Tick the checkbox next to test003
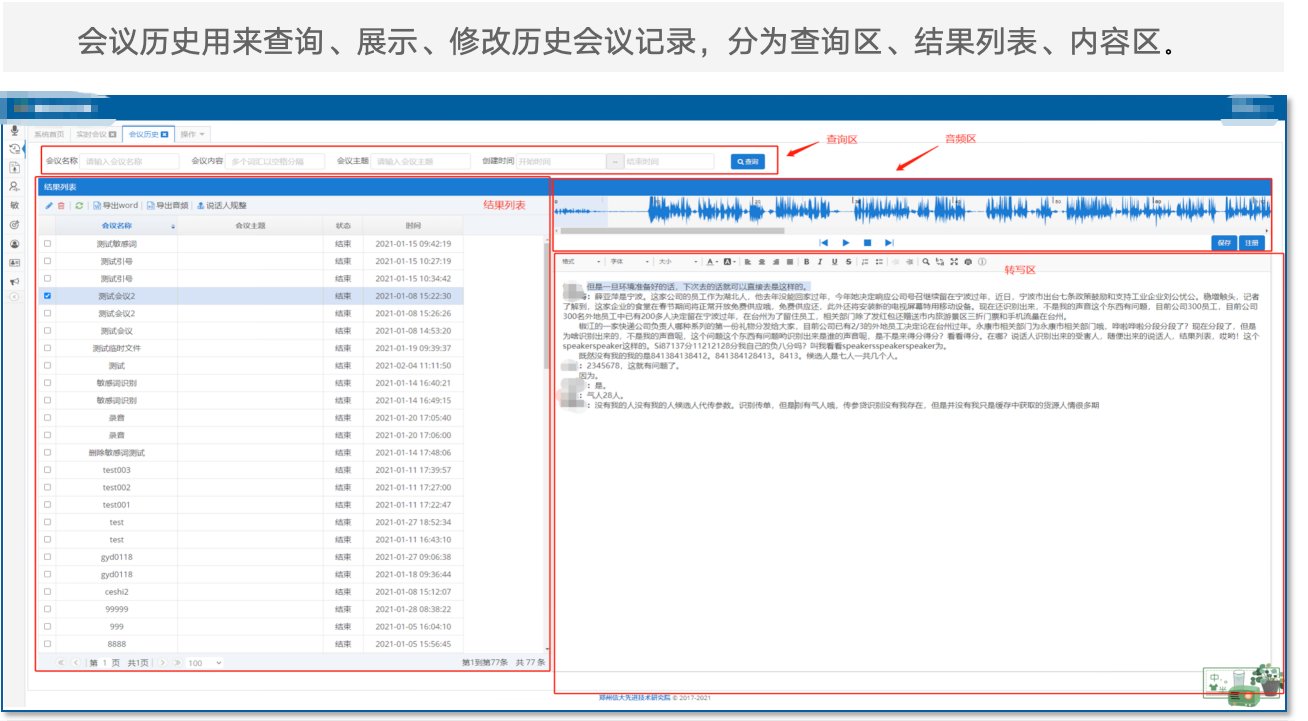 point(47,470)
